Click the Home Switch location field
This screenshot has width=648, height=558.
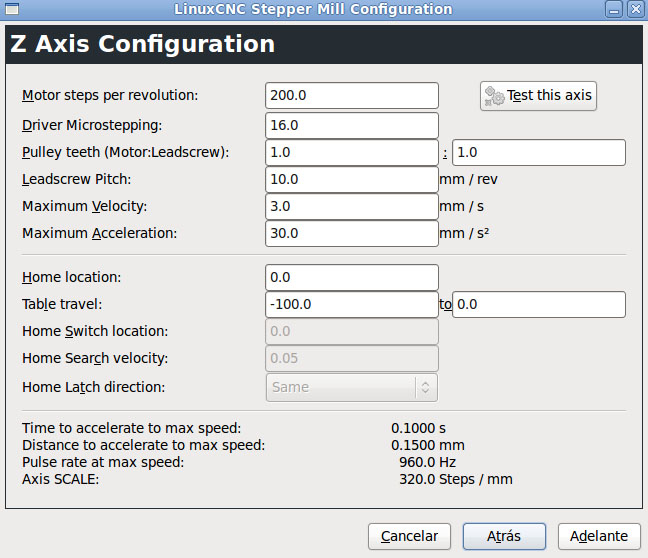click(352, 331)
